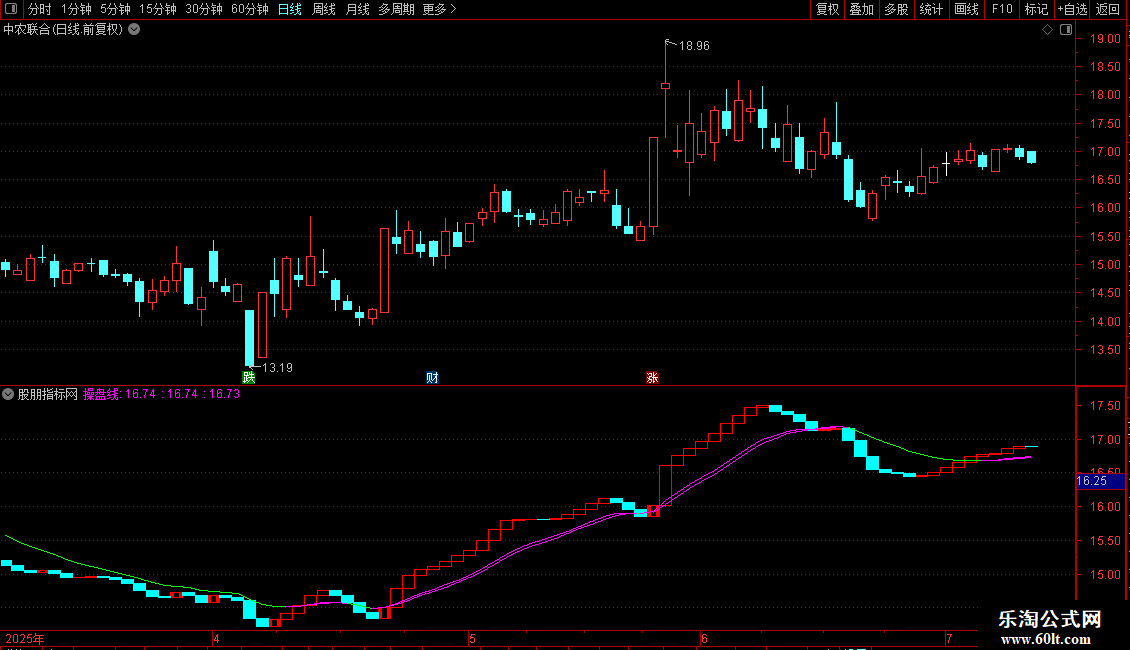The height and width of the screenshot is (650, 1130).
Task: Click the month 6 marker on timeline
Action: (x=704, y=638)
